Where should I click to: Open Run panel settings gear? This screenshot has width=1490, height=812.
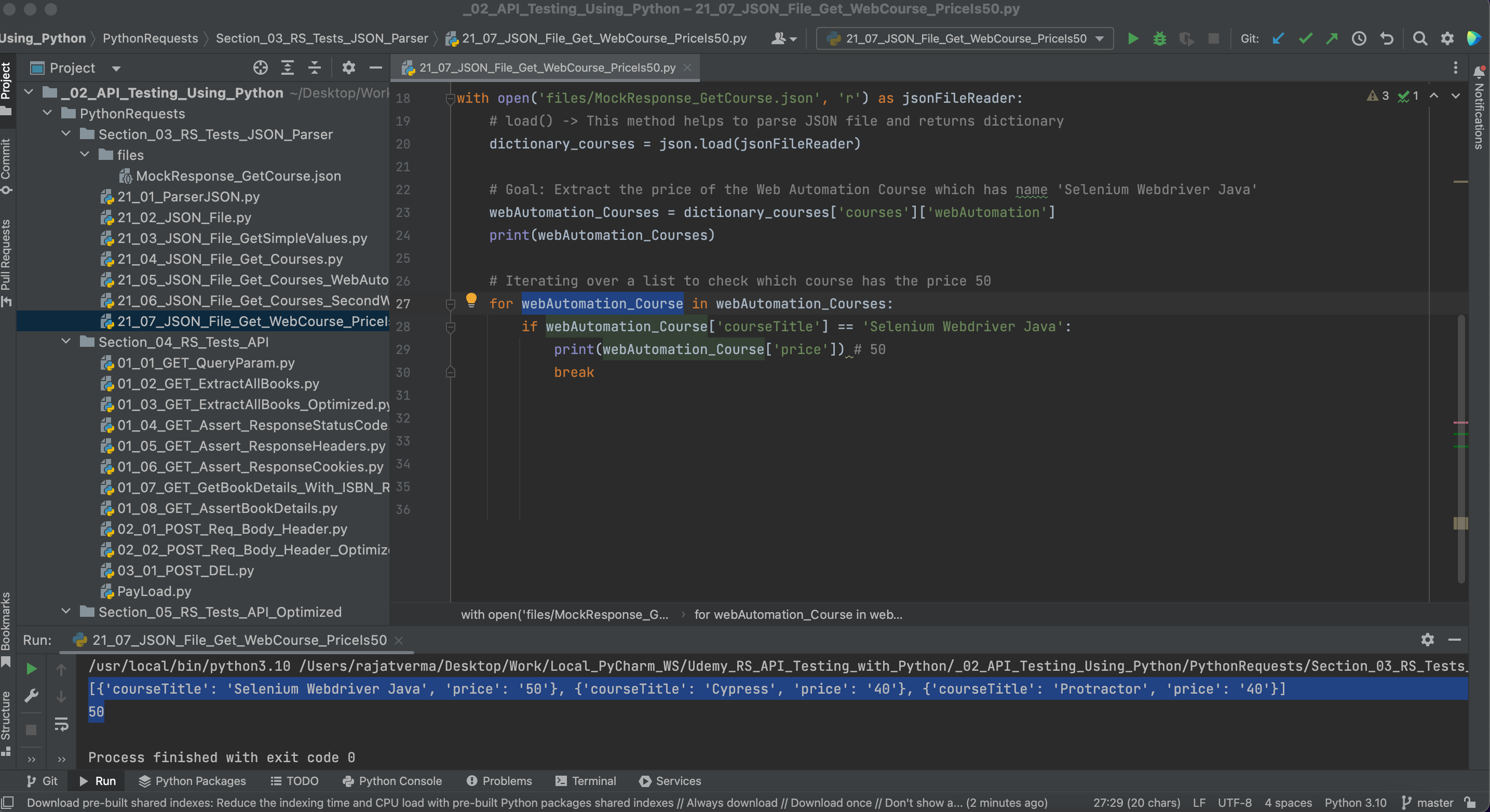pyautogui.click(x=1428, y=639)
